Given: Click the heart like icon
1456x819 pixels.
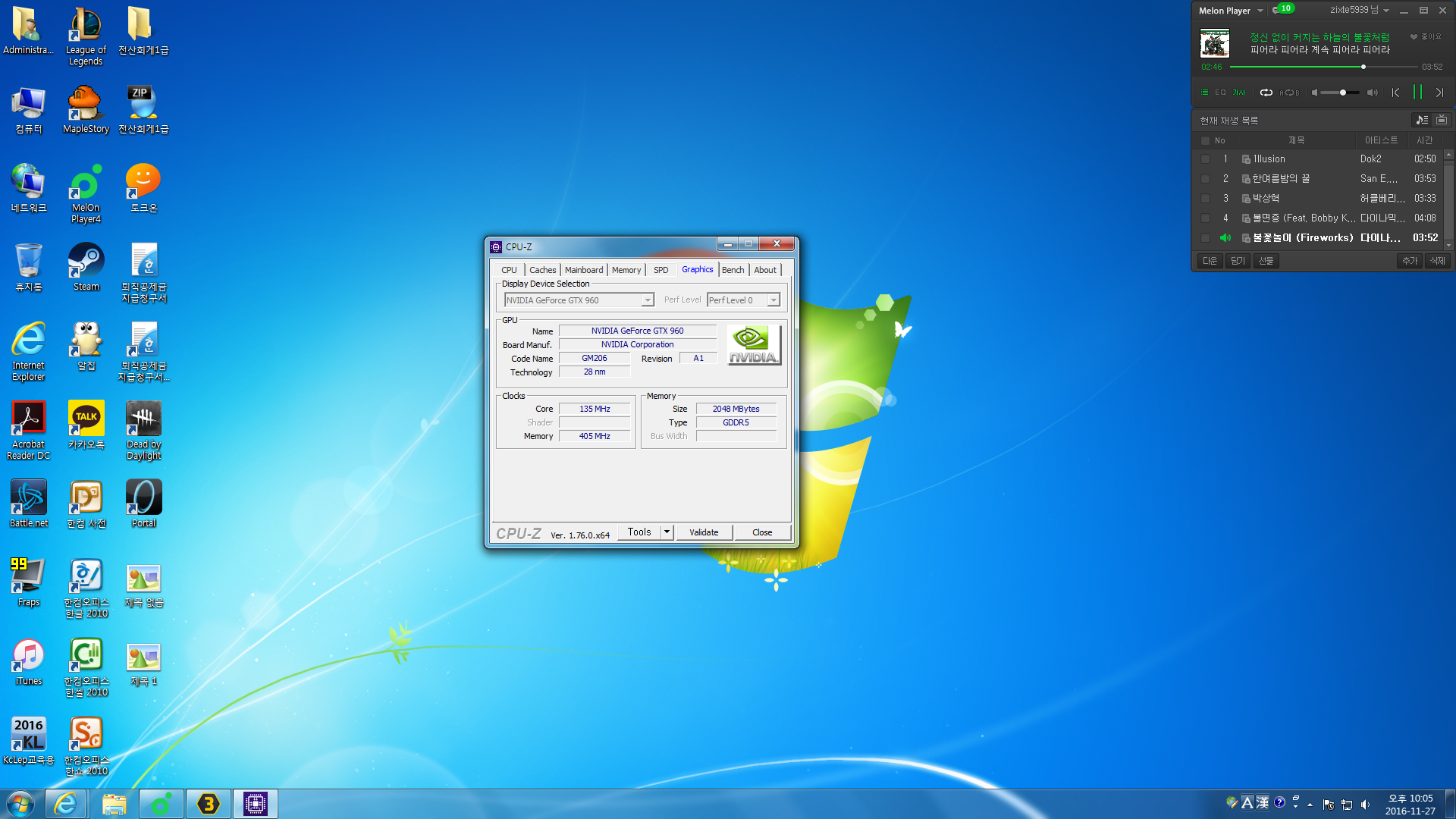Looking at the screenshot, I should click(1414, 37).
